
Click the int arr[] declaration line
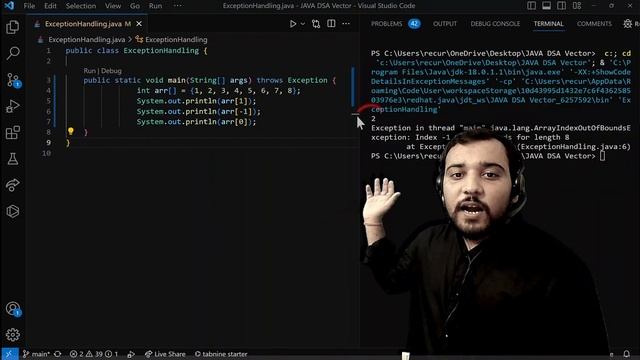point(218,90)
